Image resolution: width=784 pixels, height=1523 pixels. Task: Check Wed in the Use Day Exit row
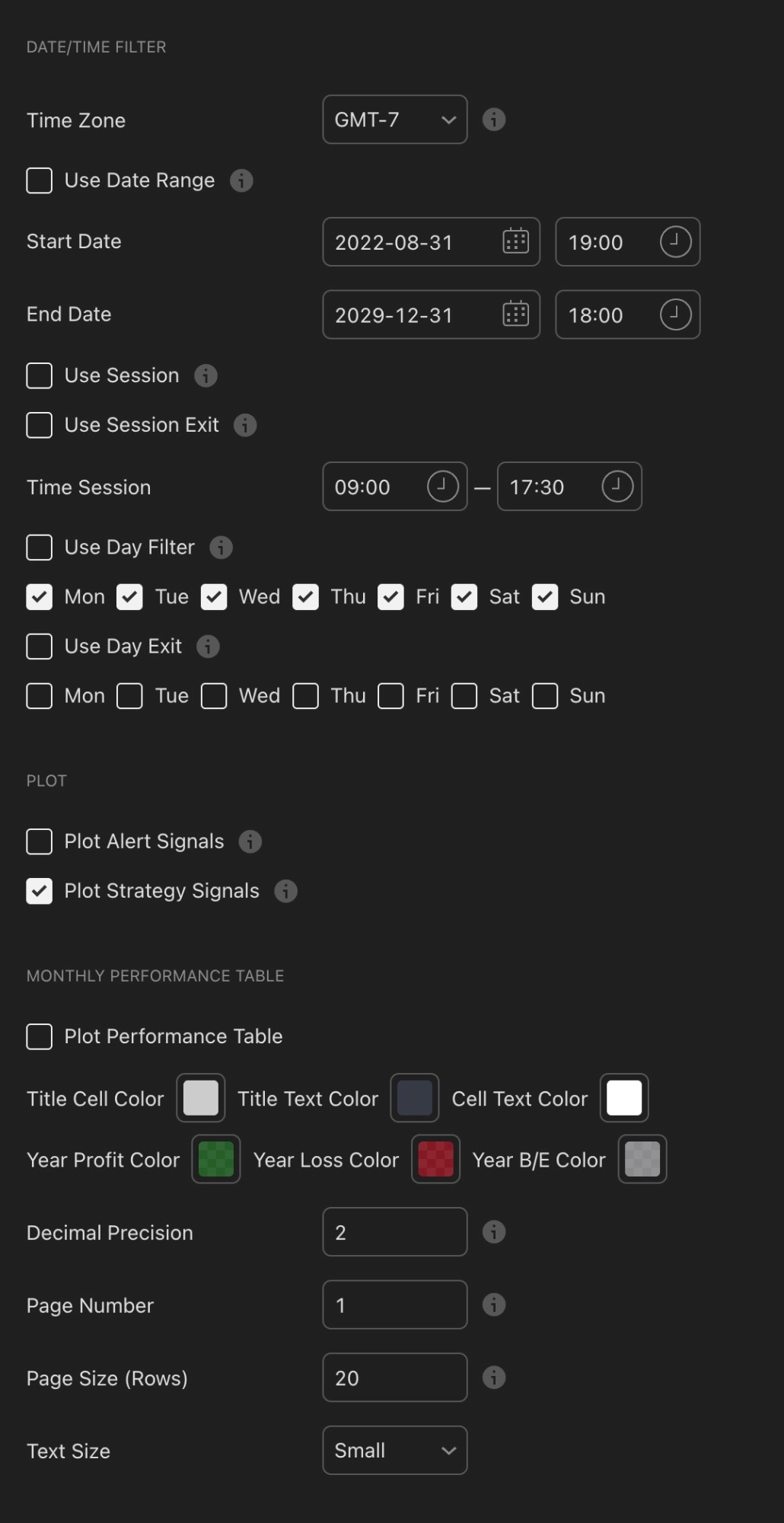[x=214, y=695]
